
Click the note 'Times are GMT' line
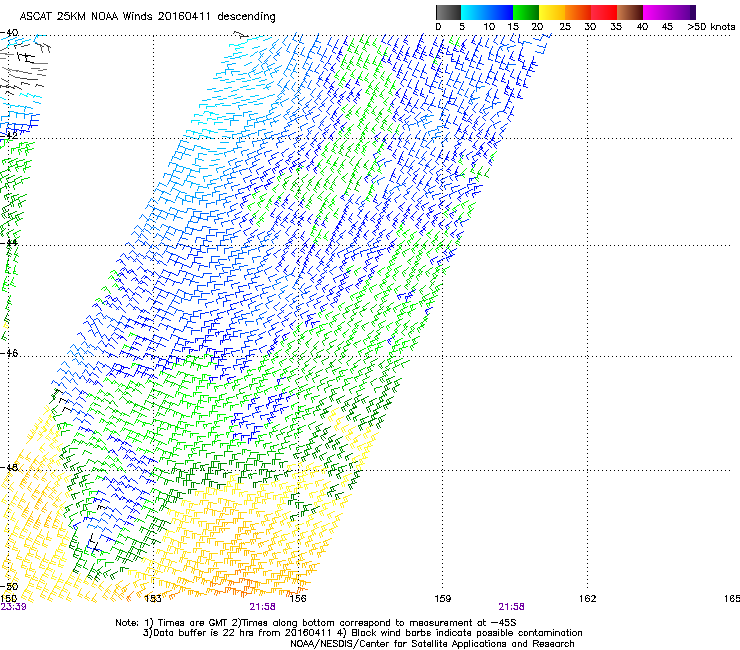(x=316, y=623)
